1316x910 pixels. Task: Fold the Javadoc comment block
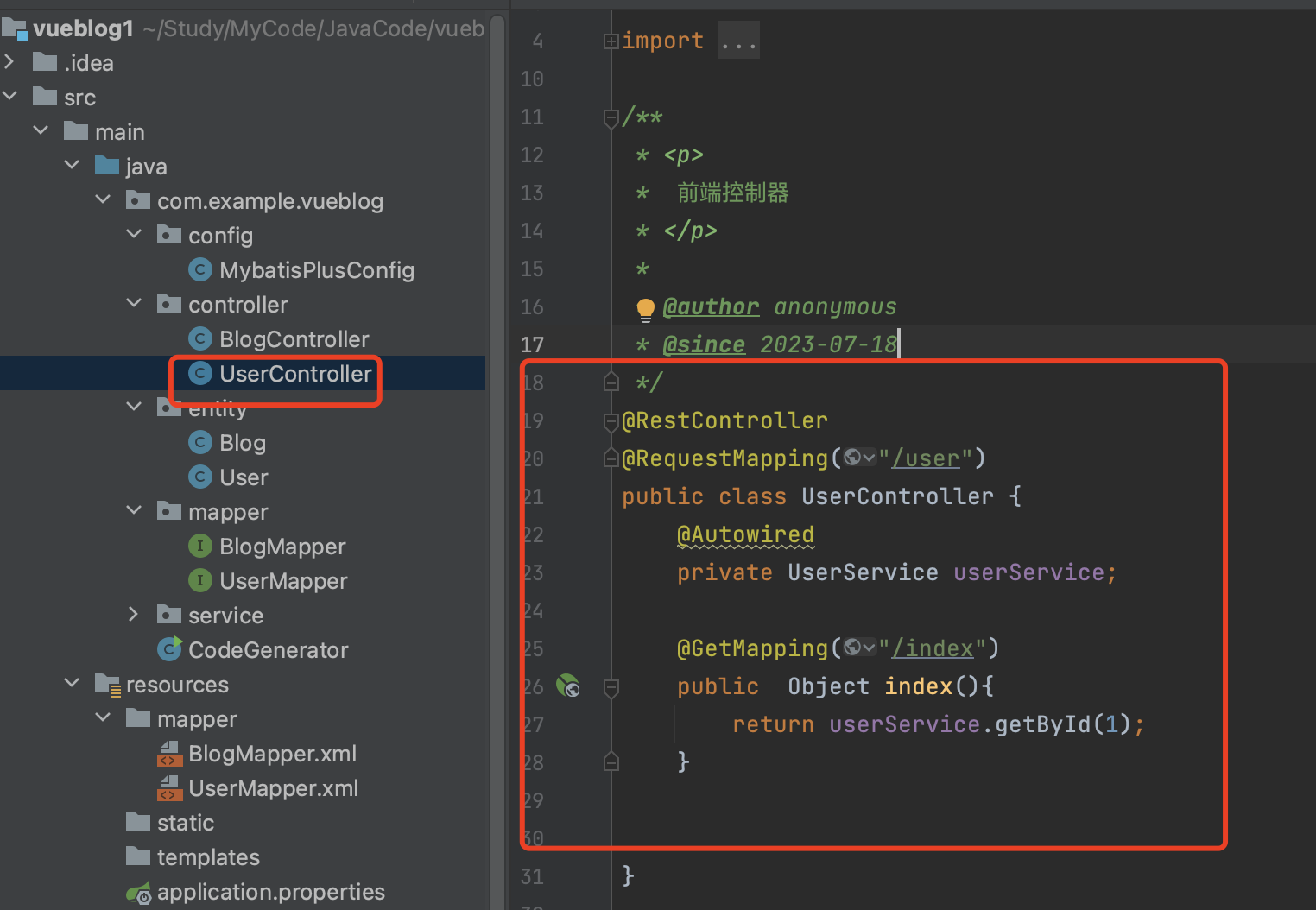pos(611,117)
